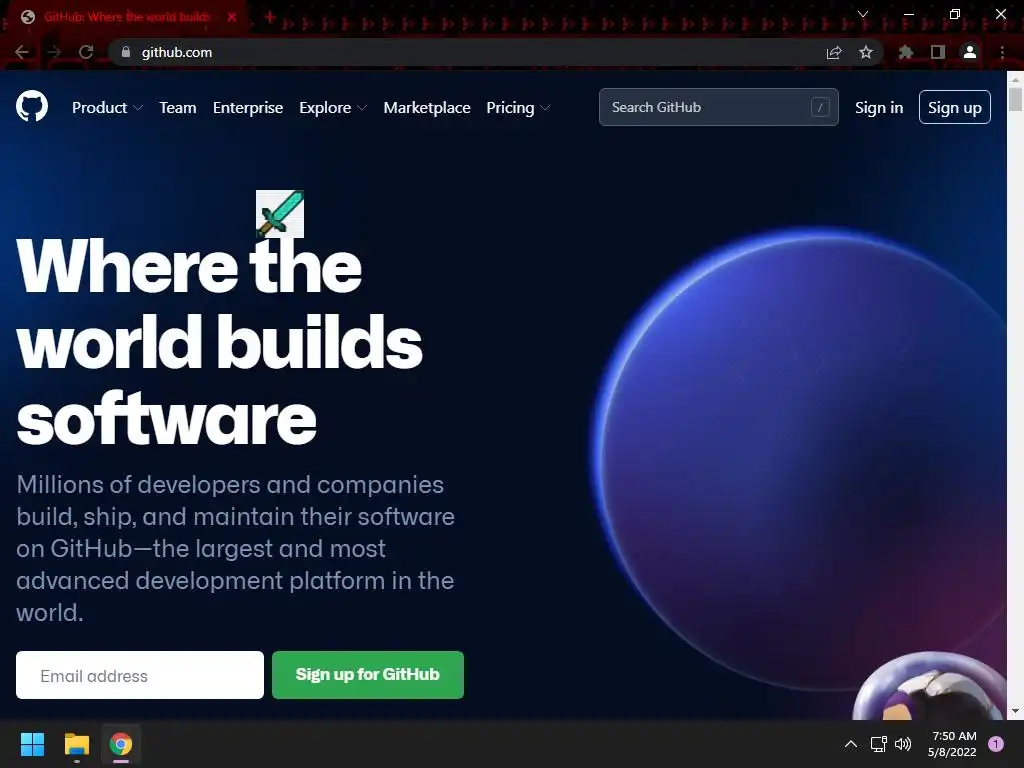Screen dimensions: 1024x768
Task: Click the scrollbar down arrow
Action: pyautogui.click(x=1015, y=711)
